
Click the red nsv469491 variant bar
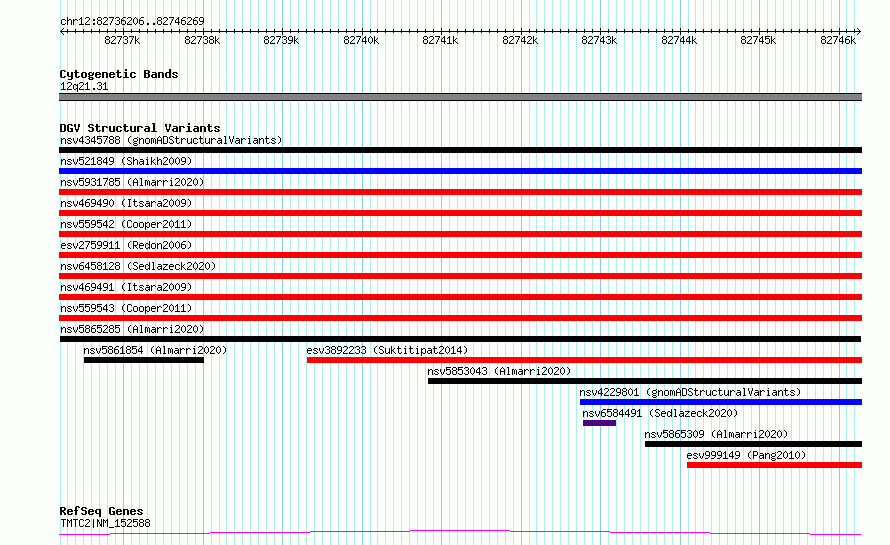tap(460, 297)
